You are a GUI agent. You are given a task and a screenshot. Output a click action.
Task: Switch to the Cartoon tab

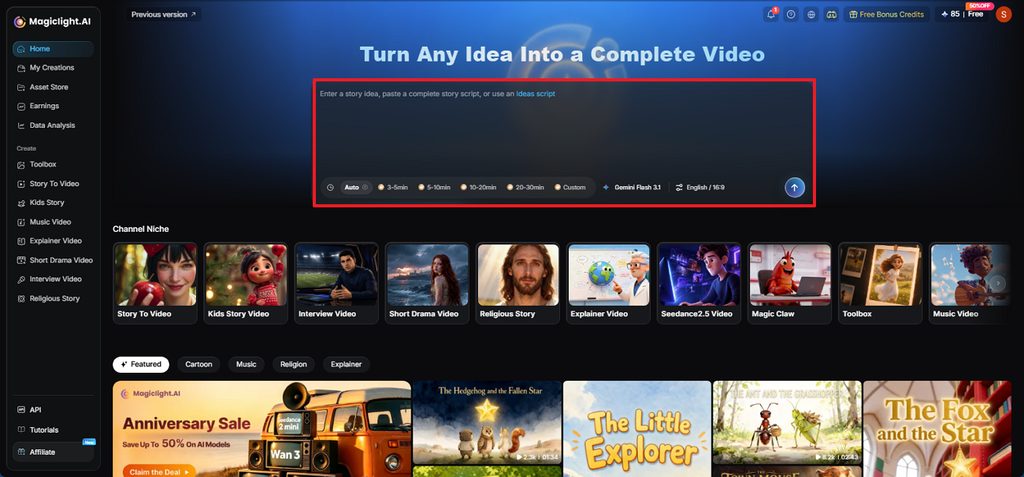click(199, 365)
